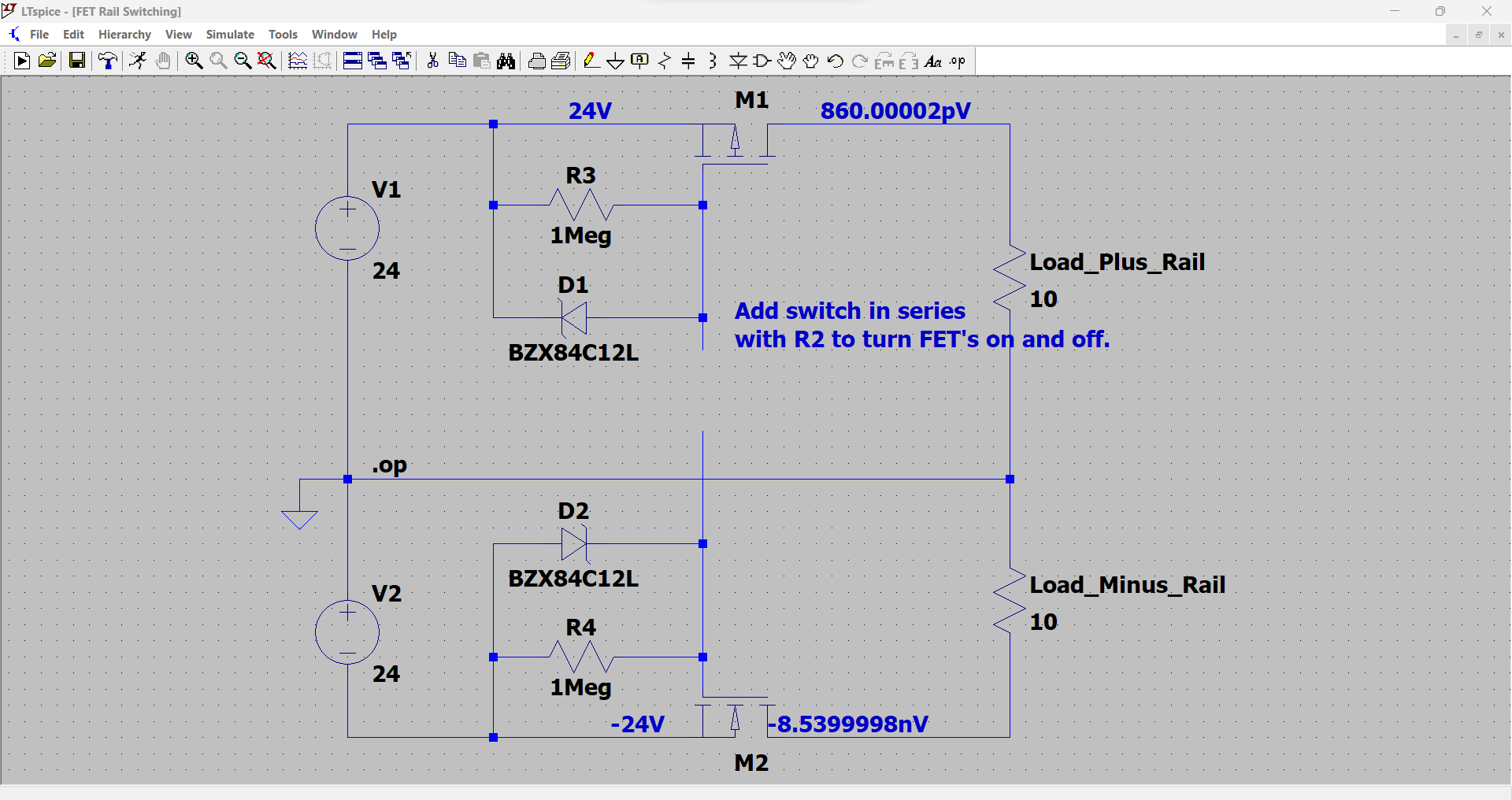
Task: Open the Help menu
Action: click(384, 35)
